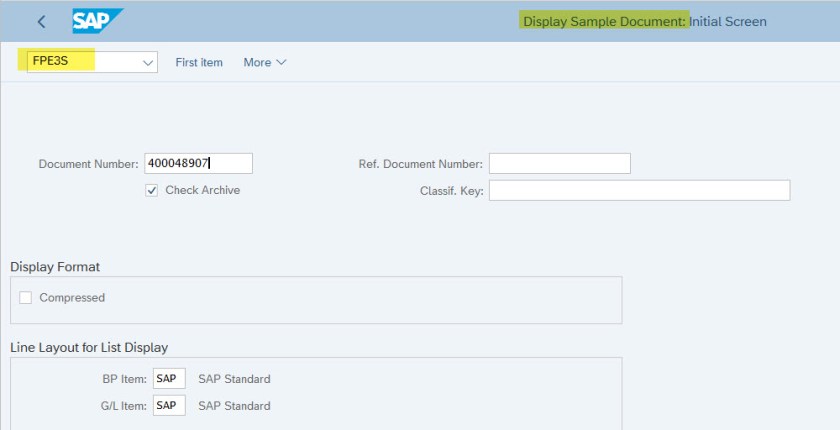Click the G/L Item label

(124, 406)
